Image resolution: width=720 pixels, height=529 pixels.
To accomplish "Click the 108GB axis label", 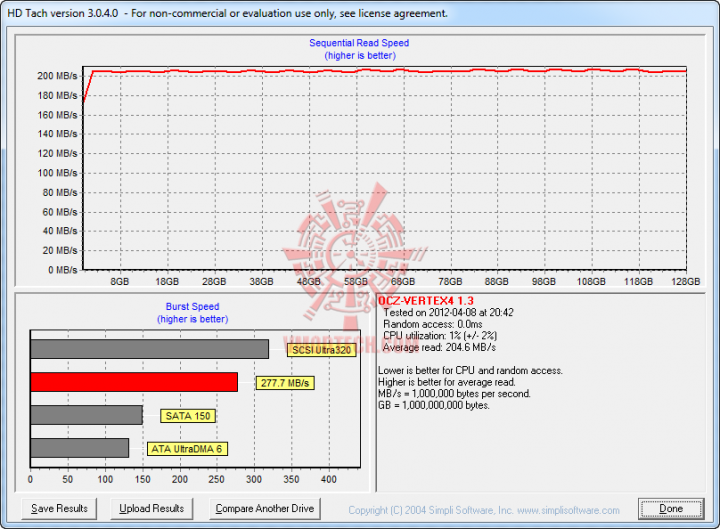I will (x=591, y=281).
